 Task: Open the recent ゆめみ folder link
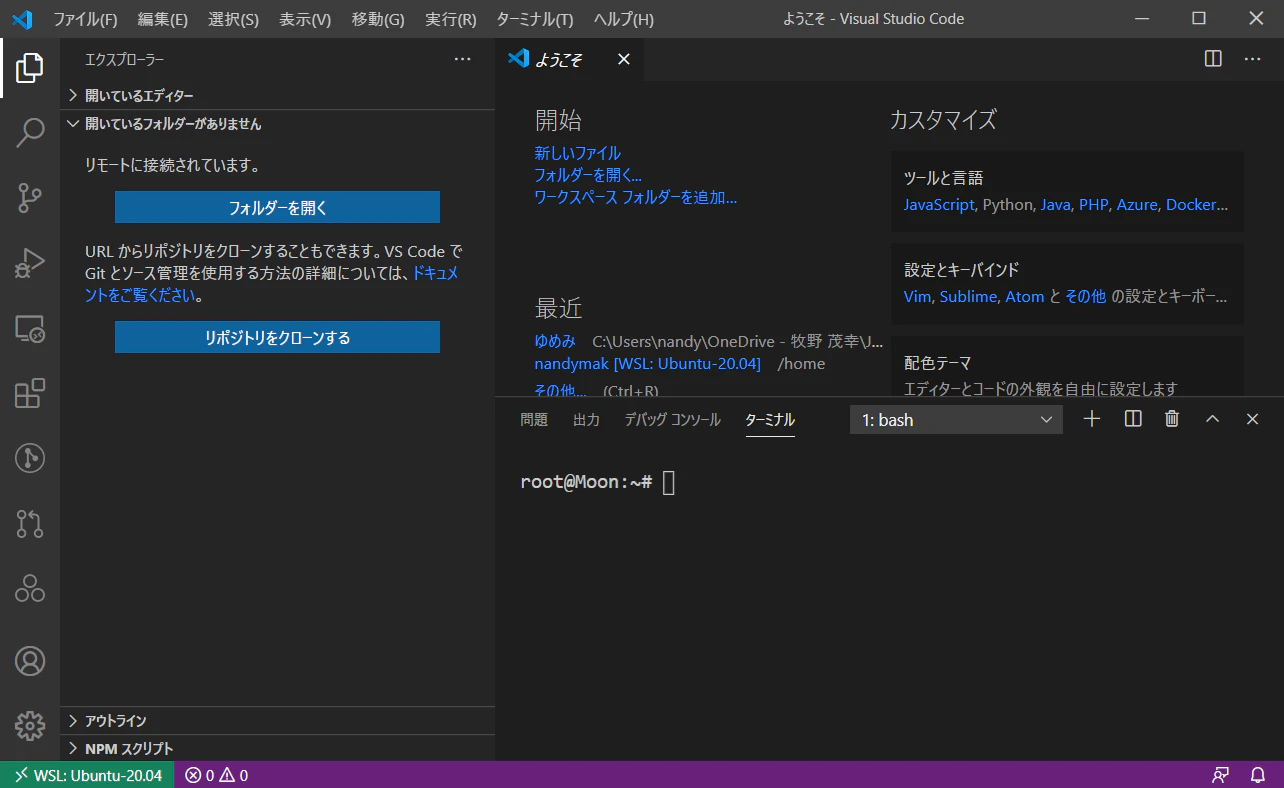pos(555,341)
